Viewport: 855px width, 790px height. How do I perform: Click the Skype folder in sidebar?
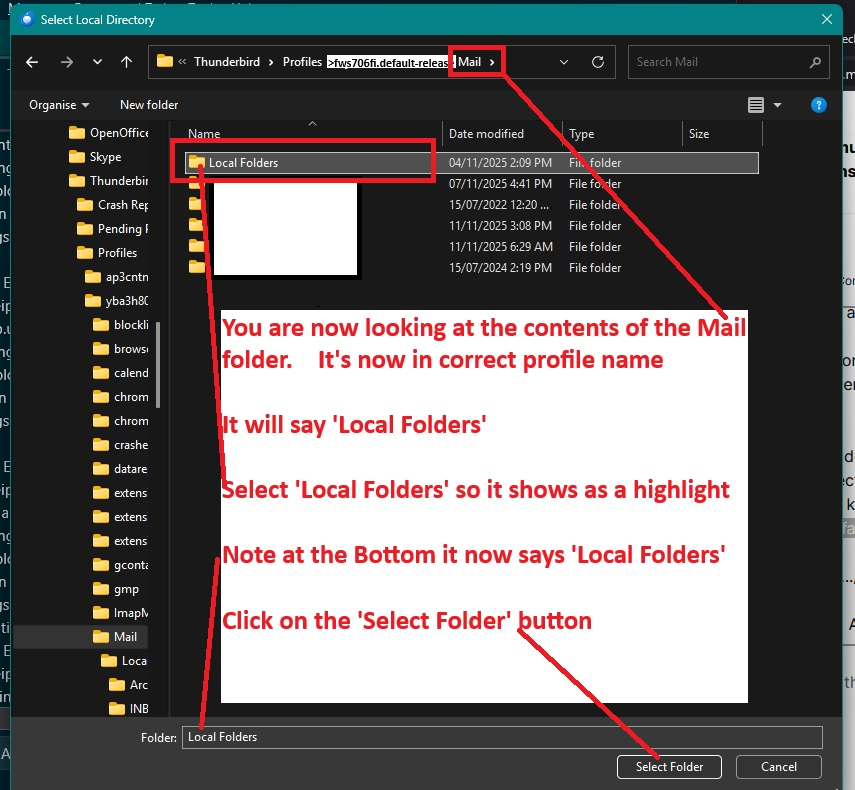click(105, 157)
